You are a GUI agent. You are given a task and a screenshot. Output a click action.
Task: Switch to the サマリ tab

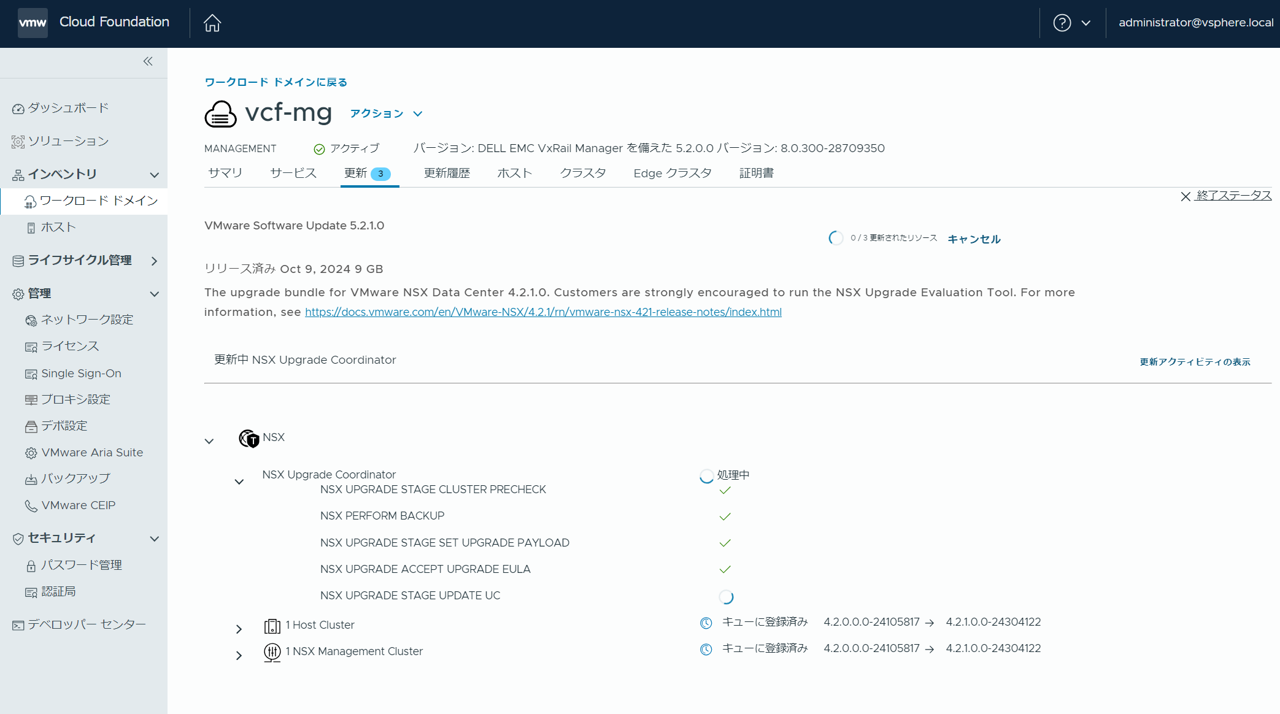225,173
